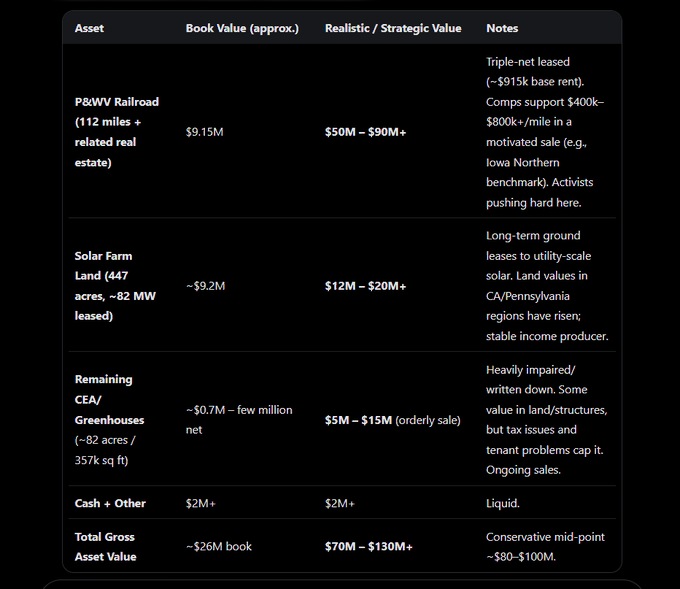Click the Notes column header
680x589 pixels.
(x=502, y=28)
